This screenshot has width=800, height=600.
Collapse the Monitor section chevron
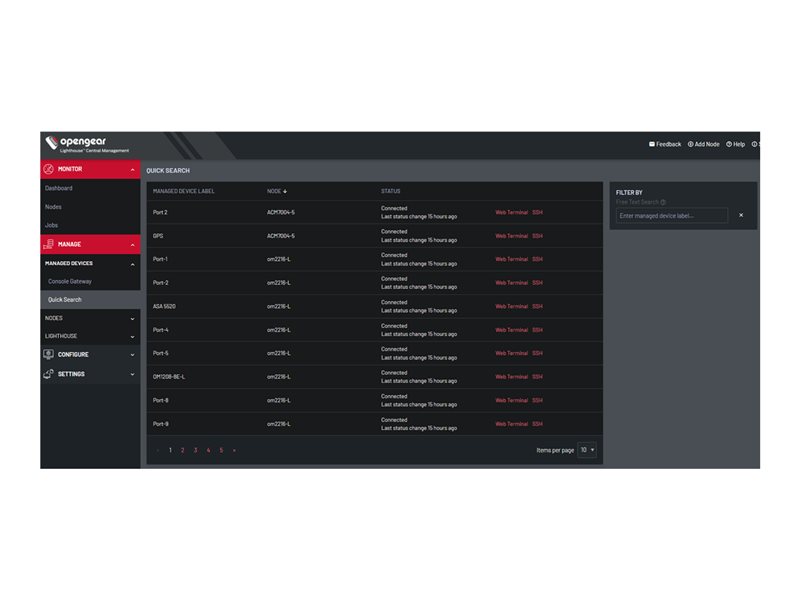pyautogui.click(x=132, y=170)
